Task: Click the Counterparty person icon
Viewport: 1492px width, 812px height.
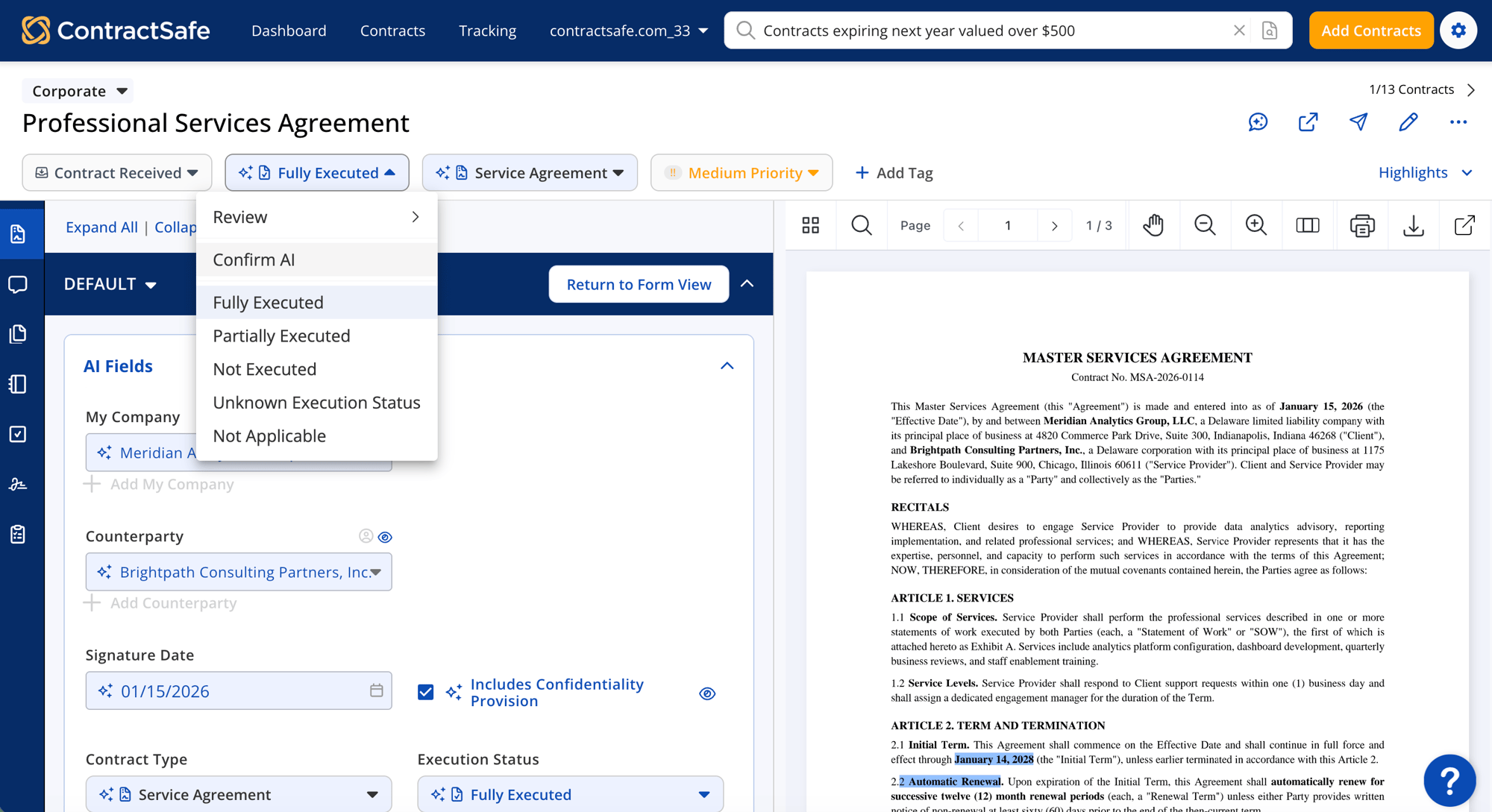Action: [x=366, y=536]
